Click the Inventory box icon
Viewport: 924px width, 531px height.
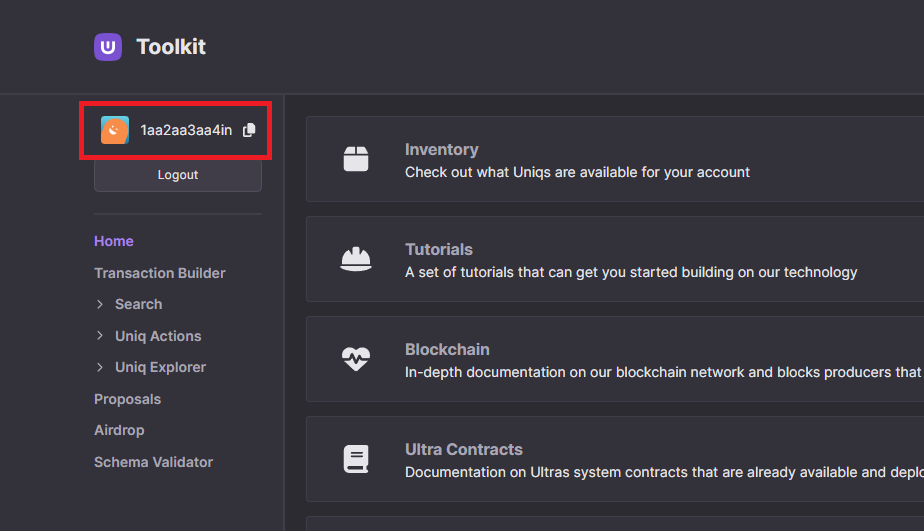356,159
